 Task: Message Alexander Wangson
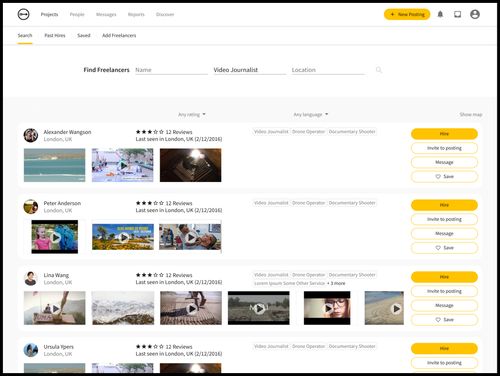tap(444, 162)
